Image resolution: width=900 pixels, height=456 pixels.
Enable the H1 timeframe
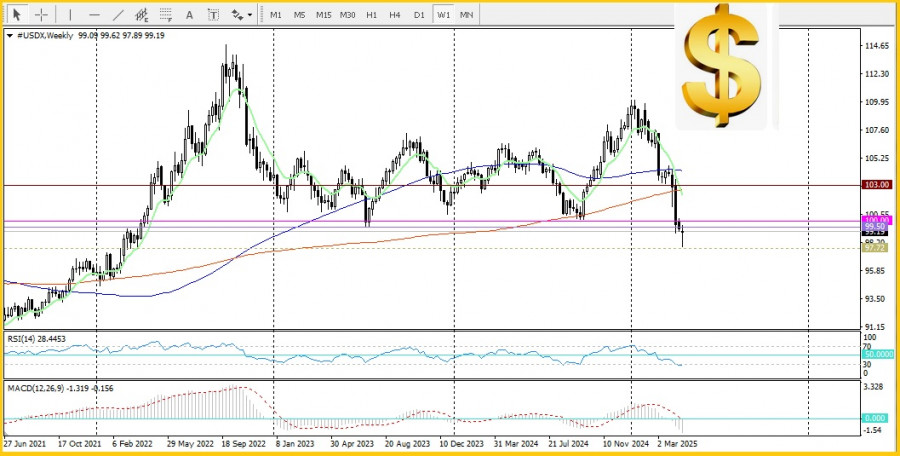point(371,15)
